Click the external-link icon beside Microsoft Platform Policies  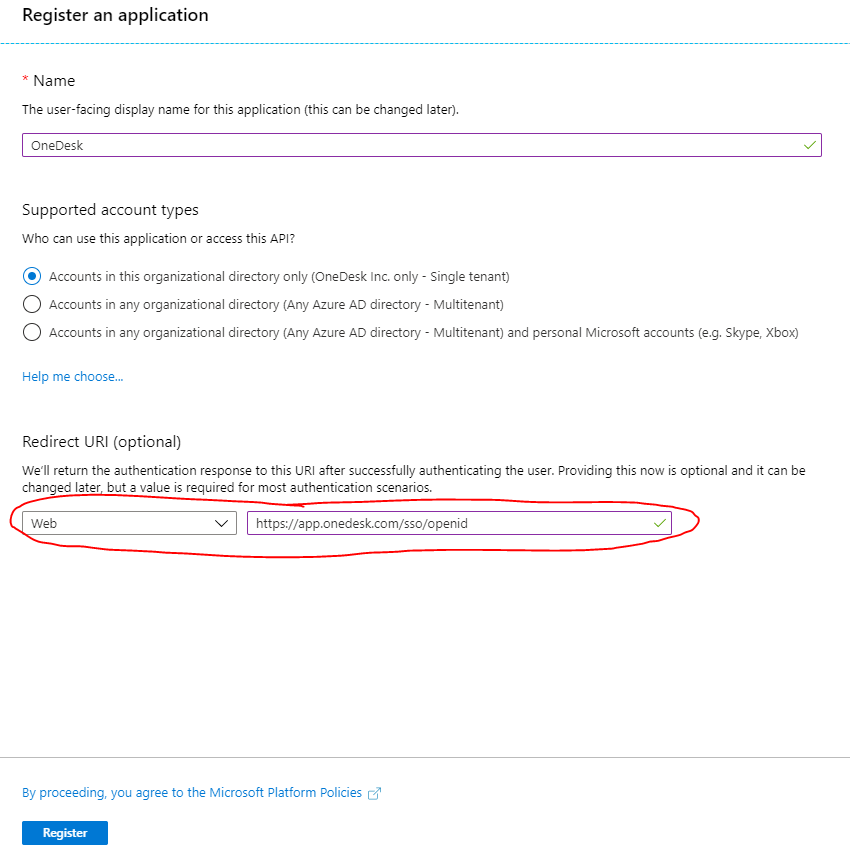pyautogui.click(x=373, y=792)
